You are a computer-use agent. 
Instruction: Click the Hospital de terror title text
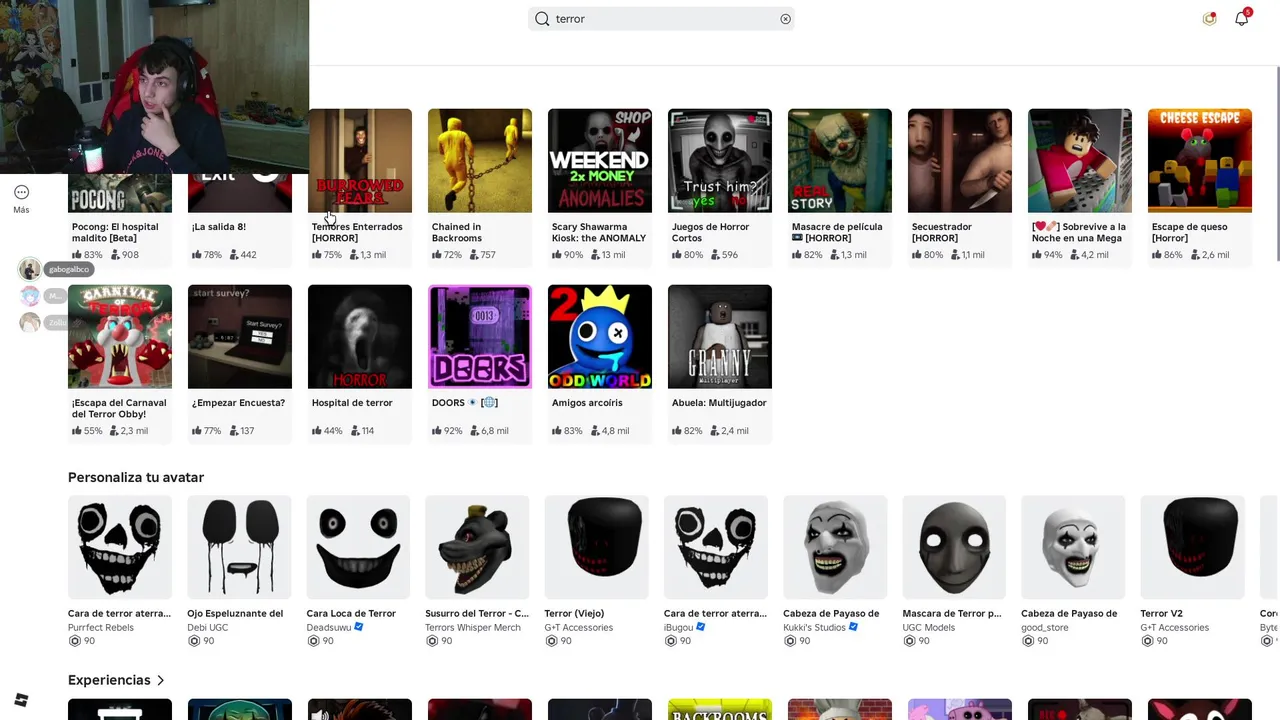click(x=352, y=403)
